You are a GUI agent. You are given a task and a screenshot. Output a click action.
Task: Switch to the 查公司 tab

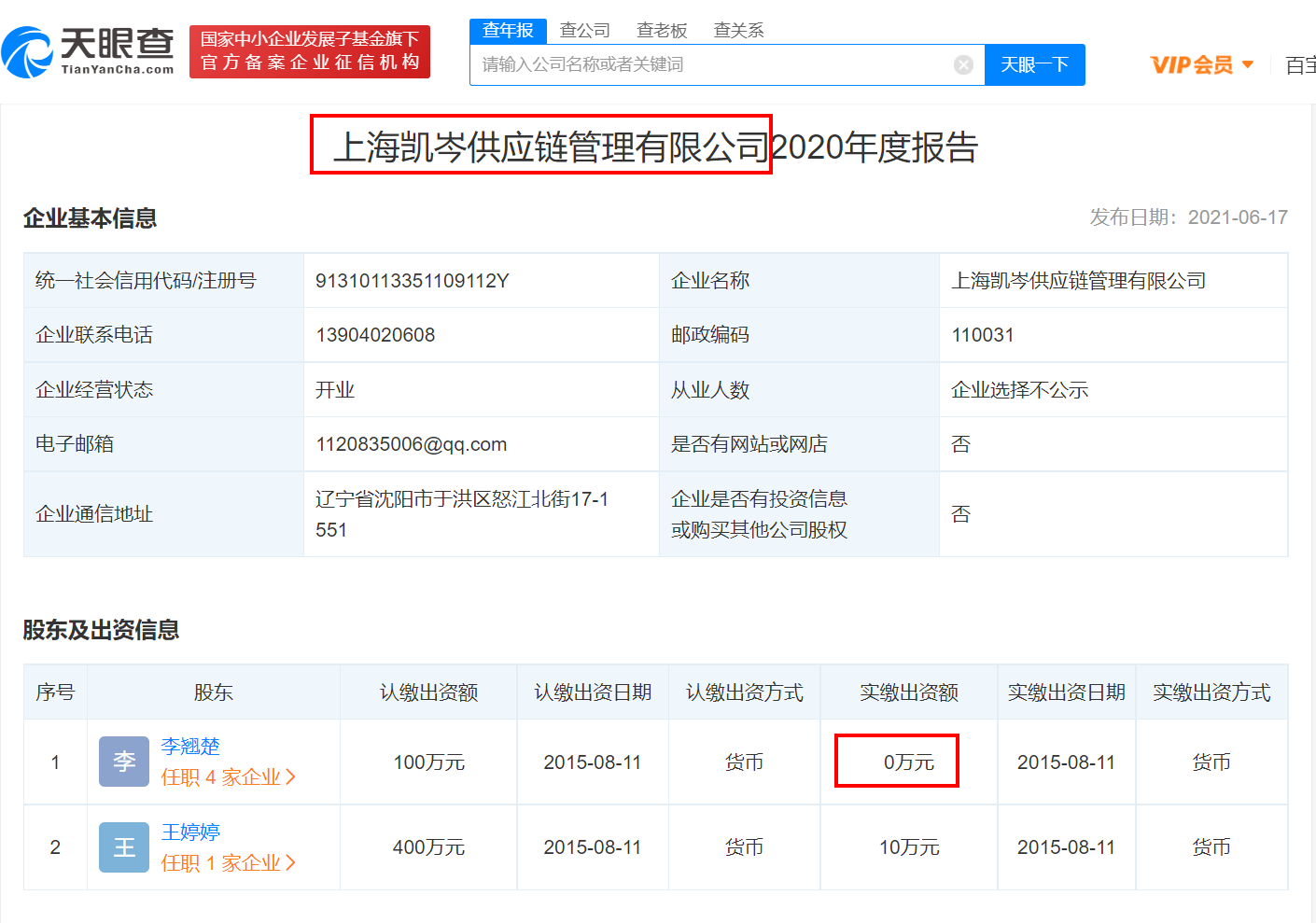click(585, 31)
